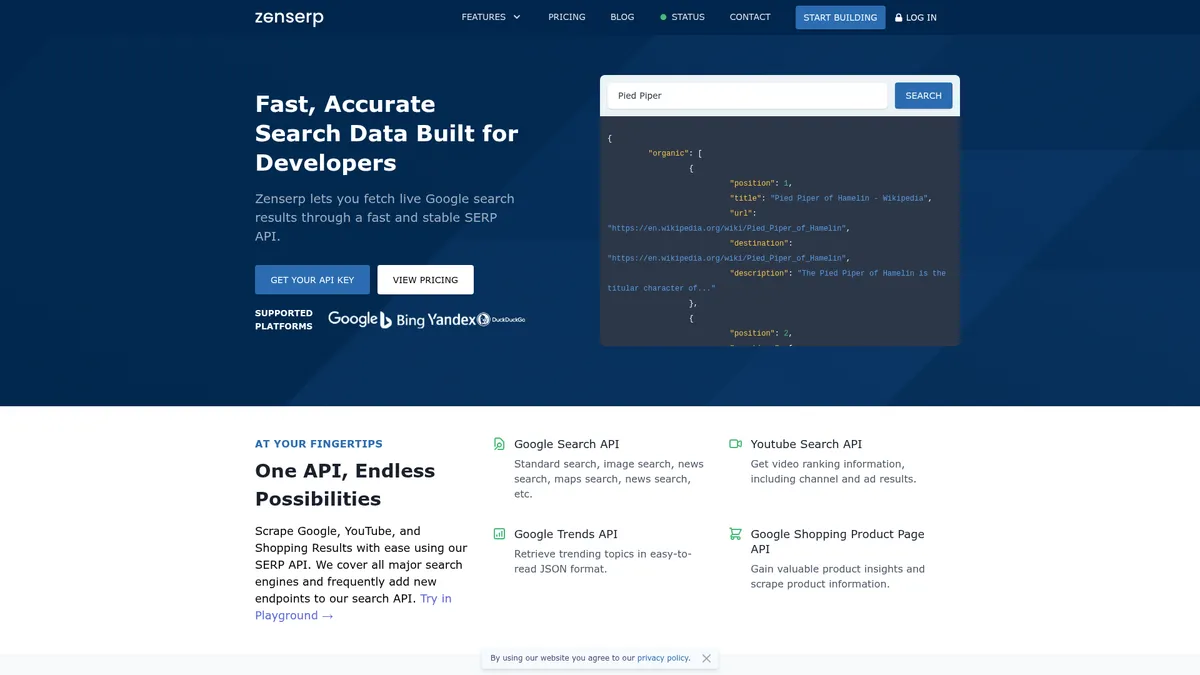Image resolution: width=1200 pixels, height=675 pixels.
Task: Follow the Try in Playground link
Action: point(353,607)
